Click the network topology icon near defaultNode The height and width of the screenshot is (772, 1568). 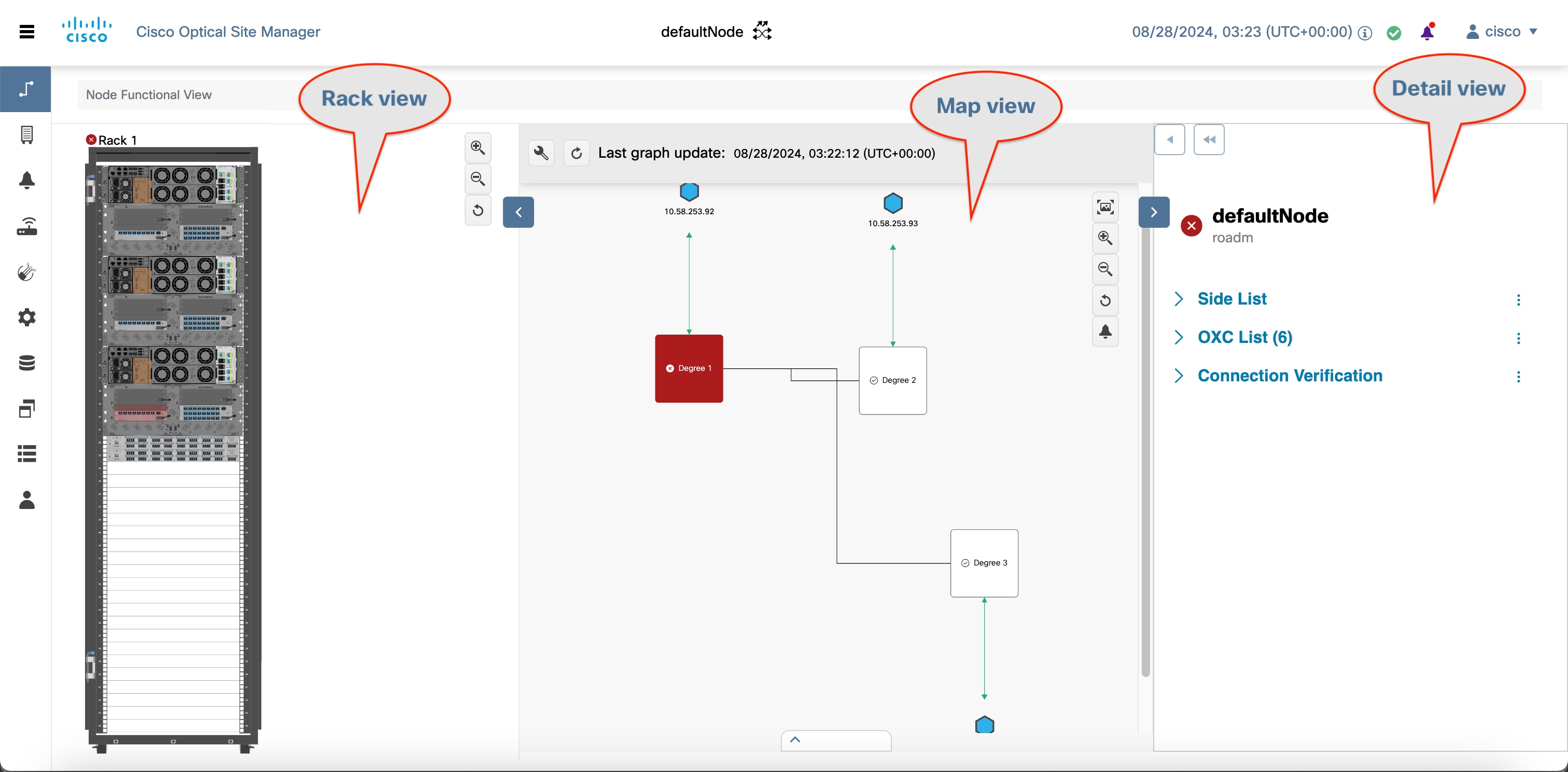tap(762, 31)
